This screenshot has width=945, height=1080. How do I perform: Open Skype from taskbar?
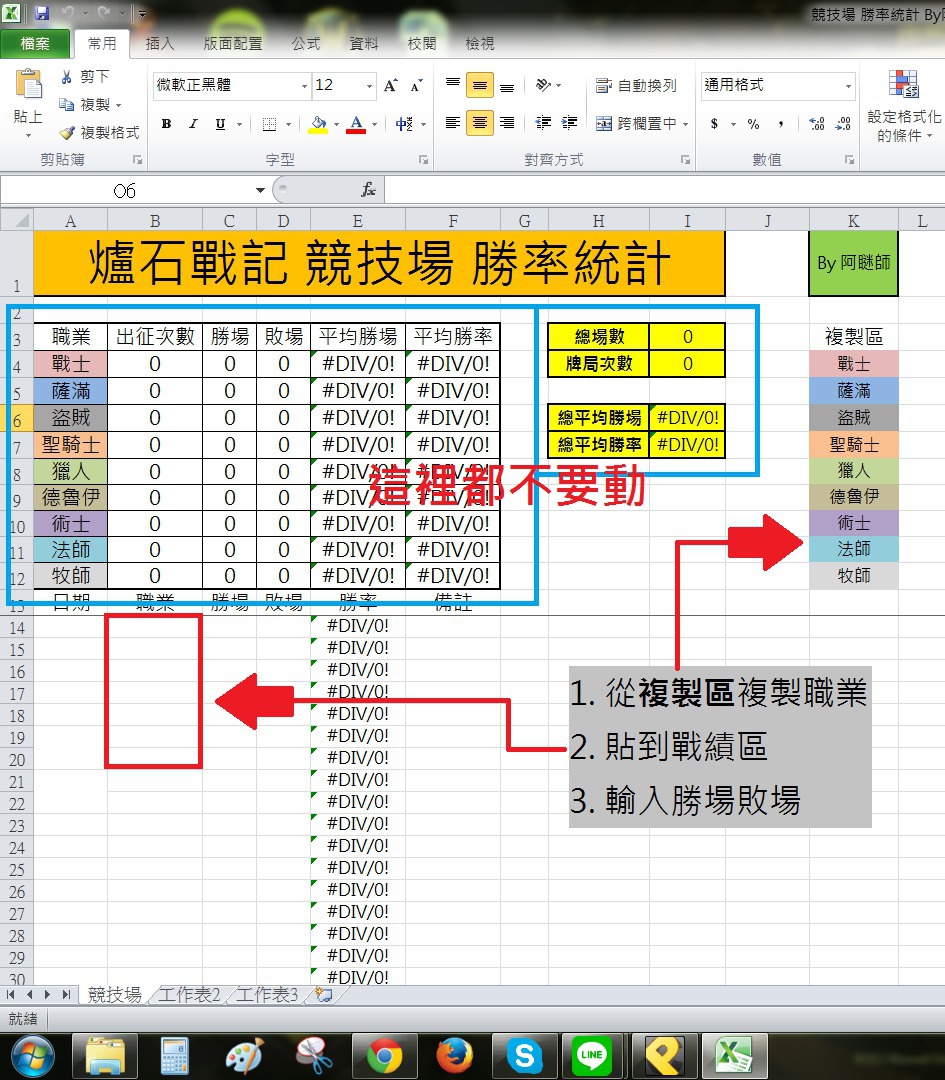[x=523, y=1055]
